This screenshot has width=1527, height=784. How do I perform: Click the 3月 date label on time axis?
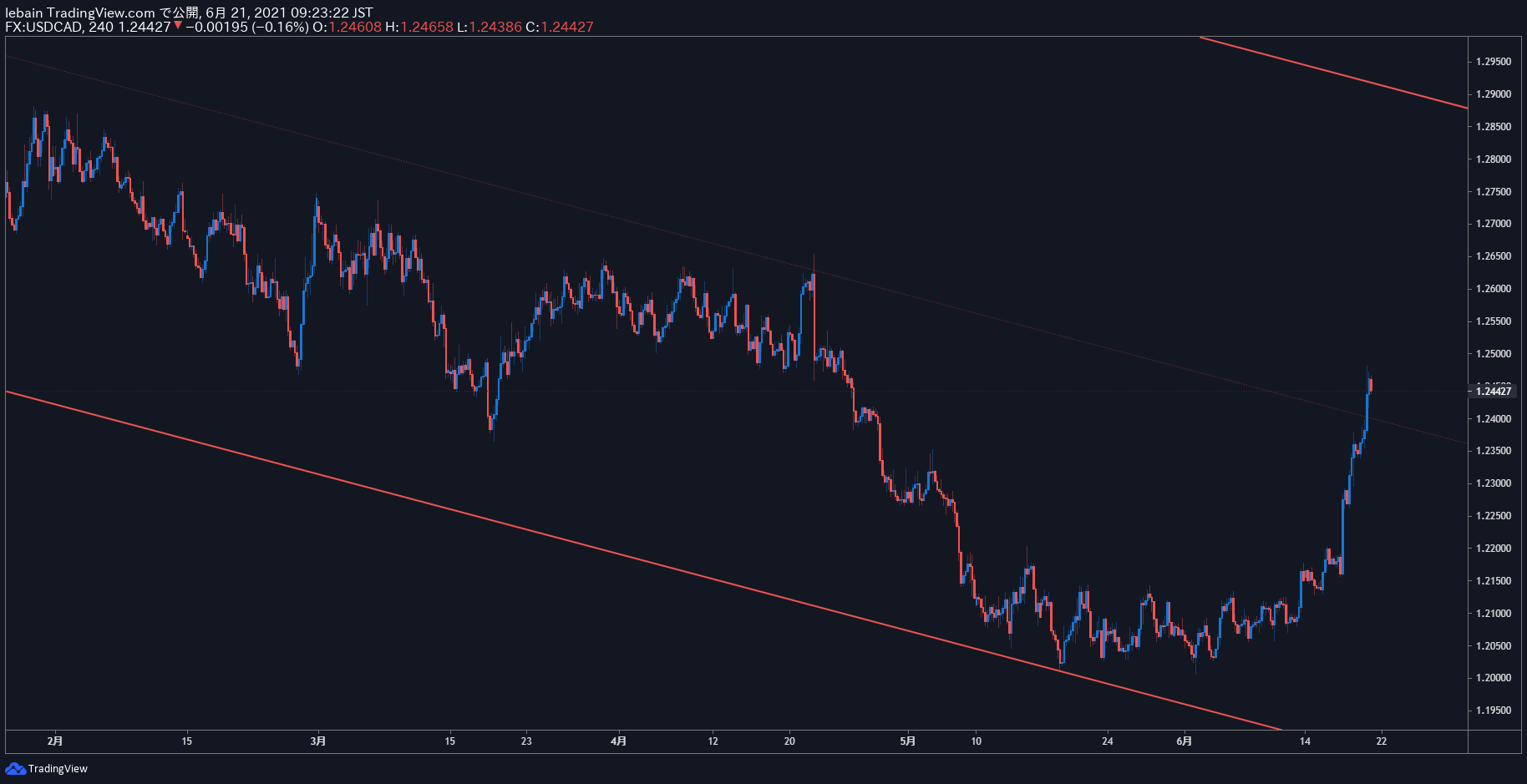coord(318,741)
